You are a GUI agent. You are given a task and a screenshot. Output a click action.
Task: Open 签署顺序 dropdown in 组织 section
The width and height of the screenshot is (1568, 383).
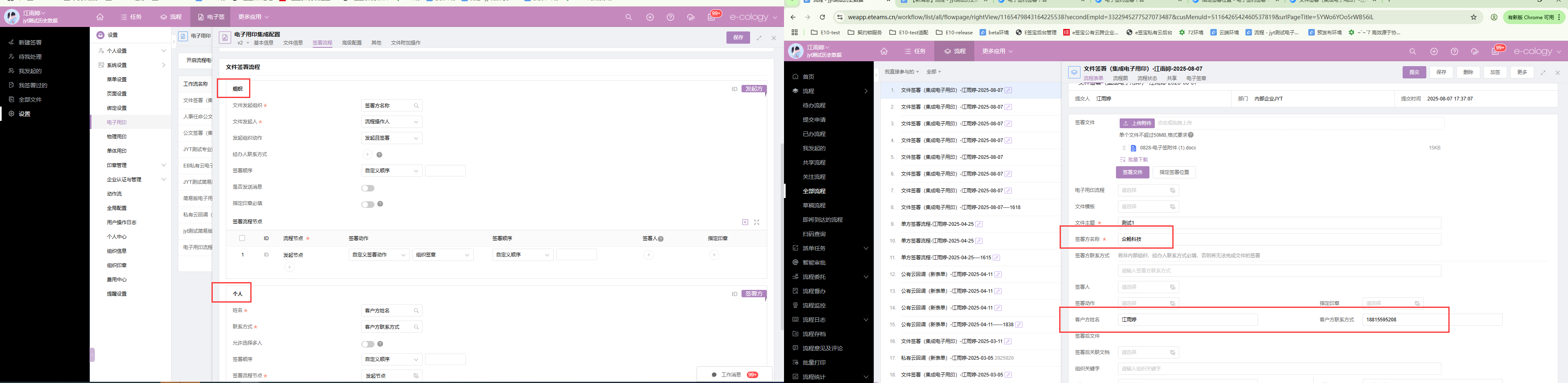coord(392,171)
